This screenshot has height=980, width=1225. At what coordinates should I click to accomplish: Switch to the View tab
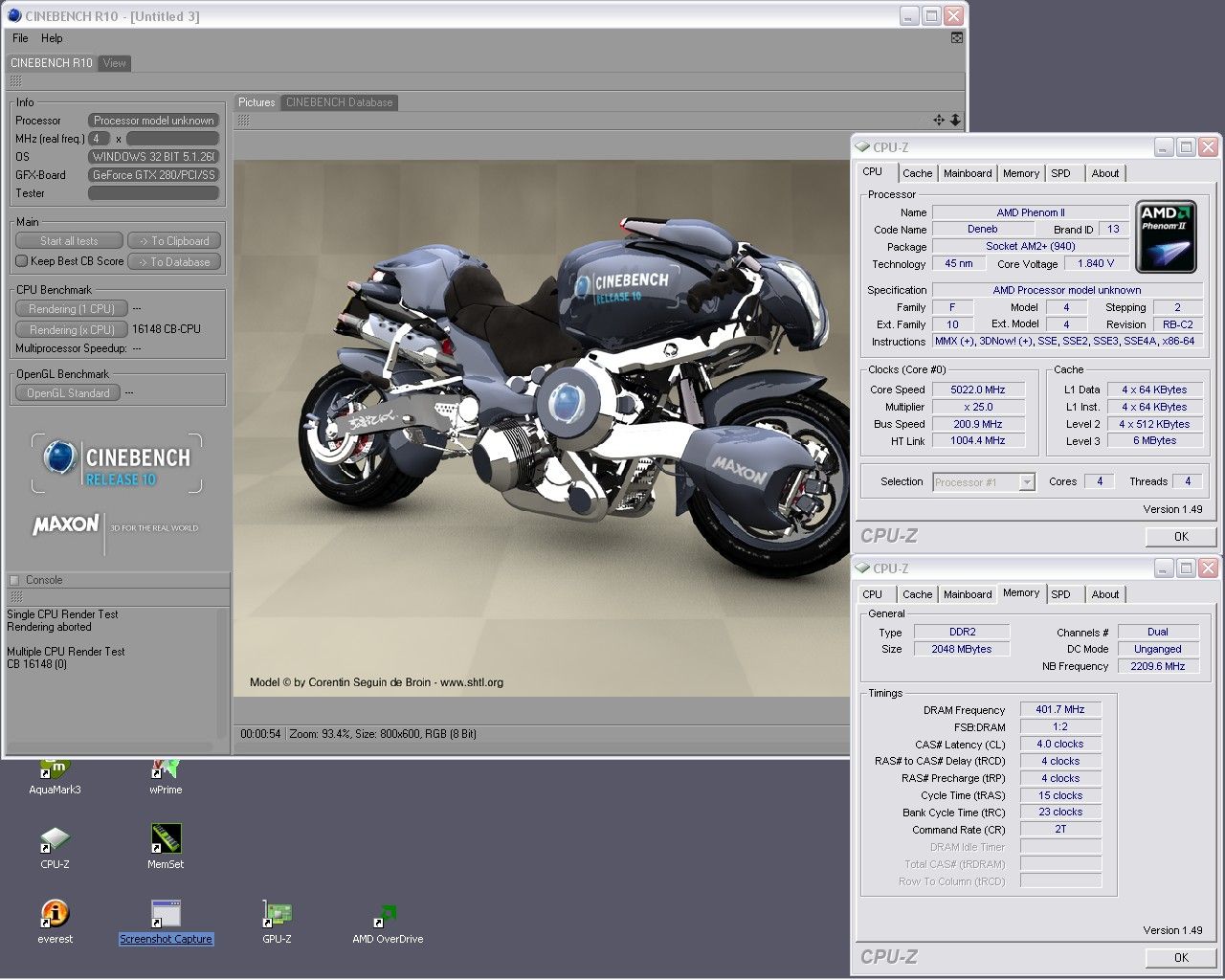pyautogui.click(x=115, y=63)
